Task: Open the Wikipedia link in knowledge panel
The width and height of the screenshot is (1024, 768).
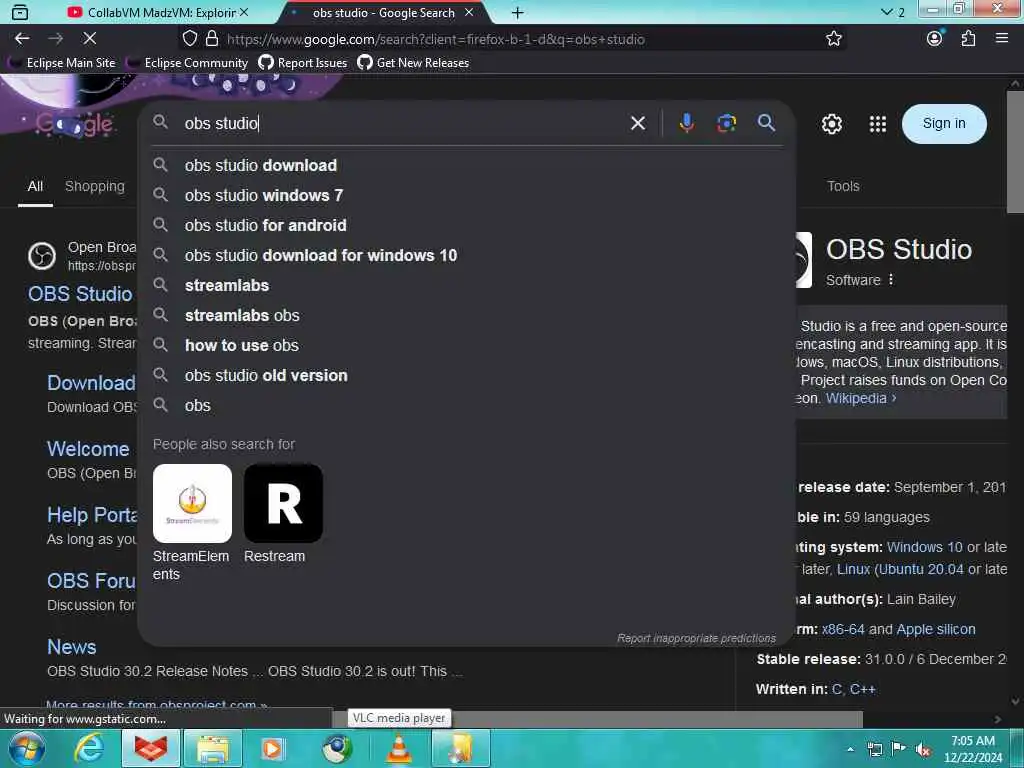Action: coord(861,398)
